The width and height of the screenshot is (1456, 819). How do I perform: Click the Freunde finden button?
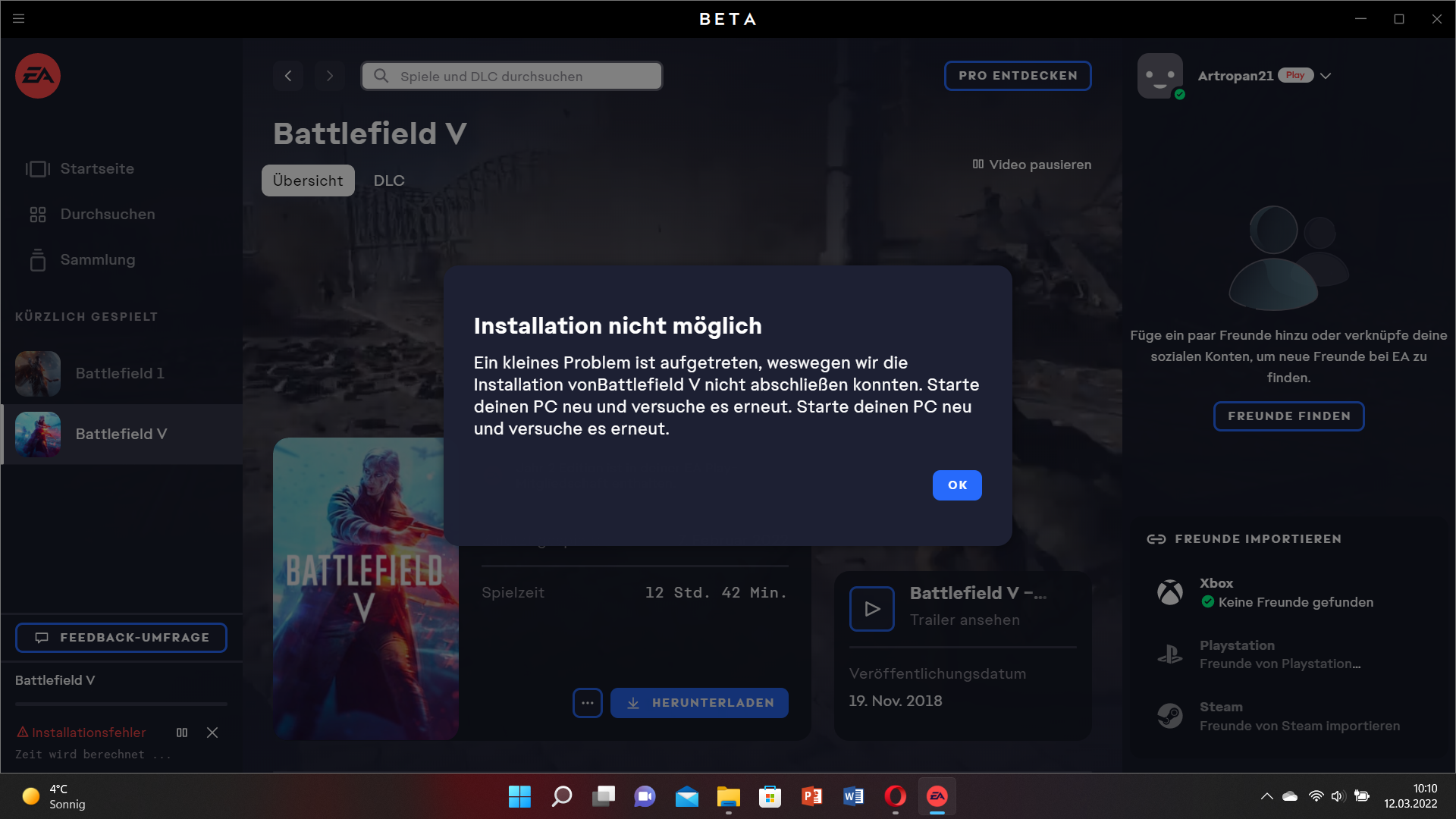click(1288, 416)
